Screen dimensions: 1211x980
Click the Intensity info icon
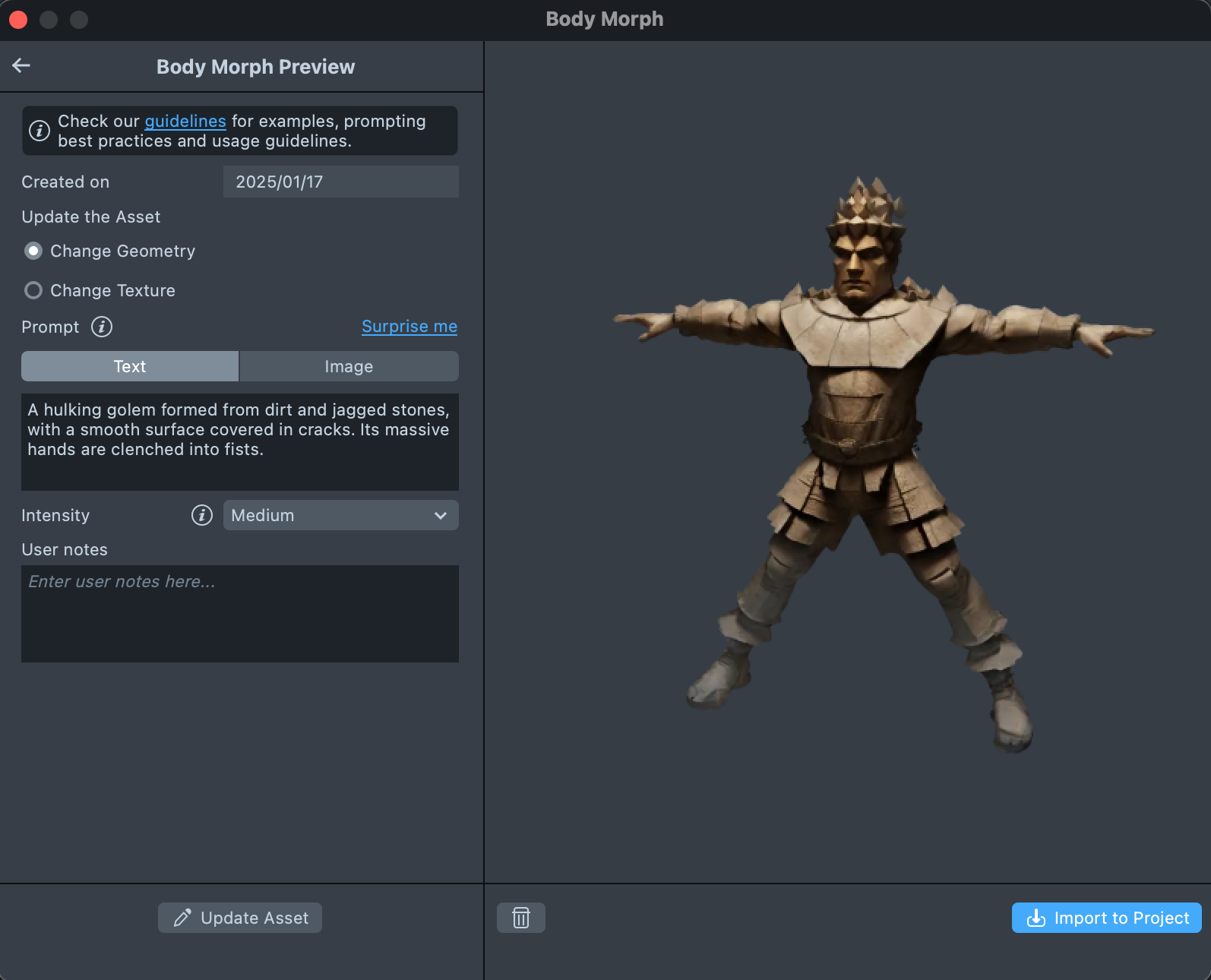202,515
